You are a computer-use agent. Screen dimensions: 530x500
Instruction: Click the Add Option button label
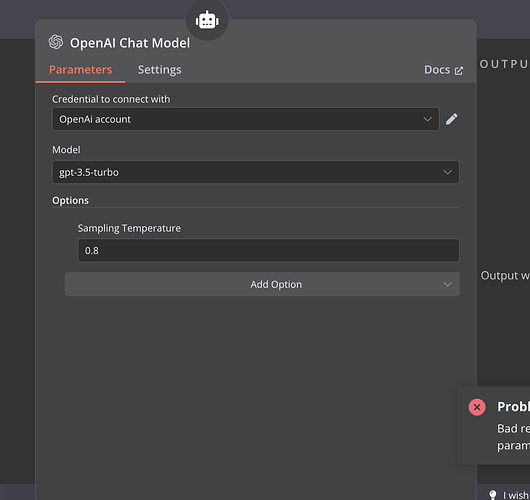[276, 284]
